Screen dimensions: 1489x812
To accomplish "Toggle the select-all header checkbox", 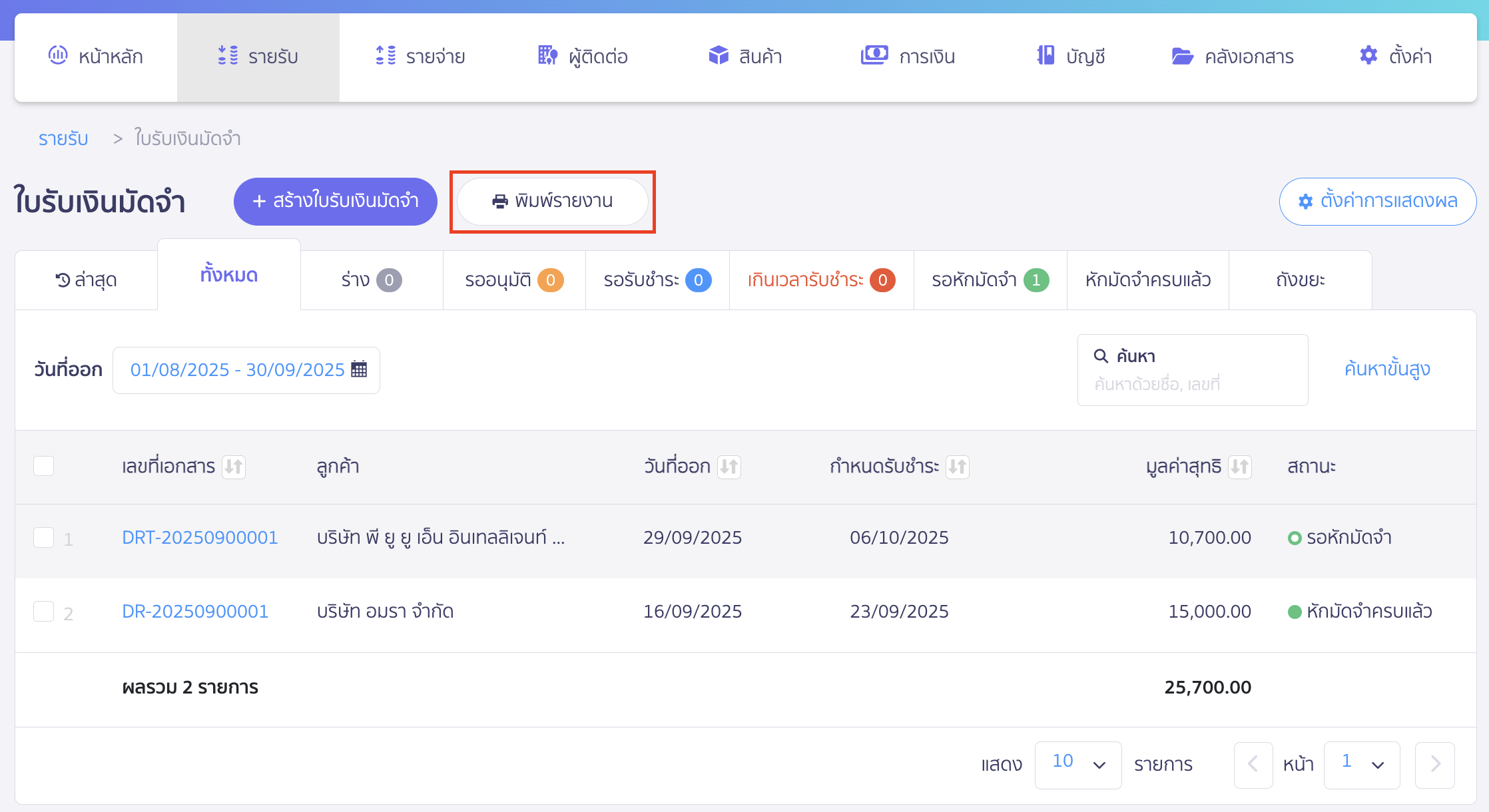I will (x=44, y=466).
